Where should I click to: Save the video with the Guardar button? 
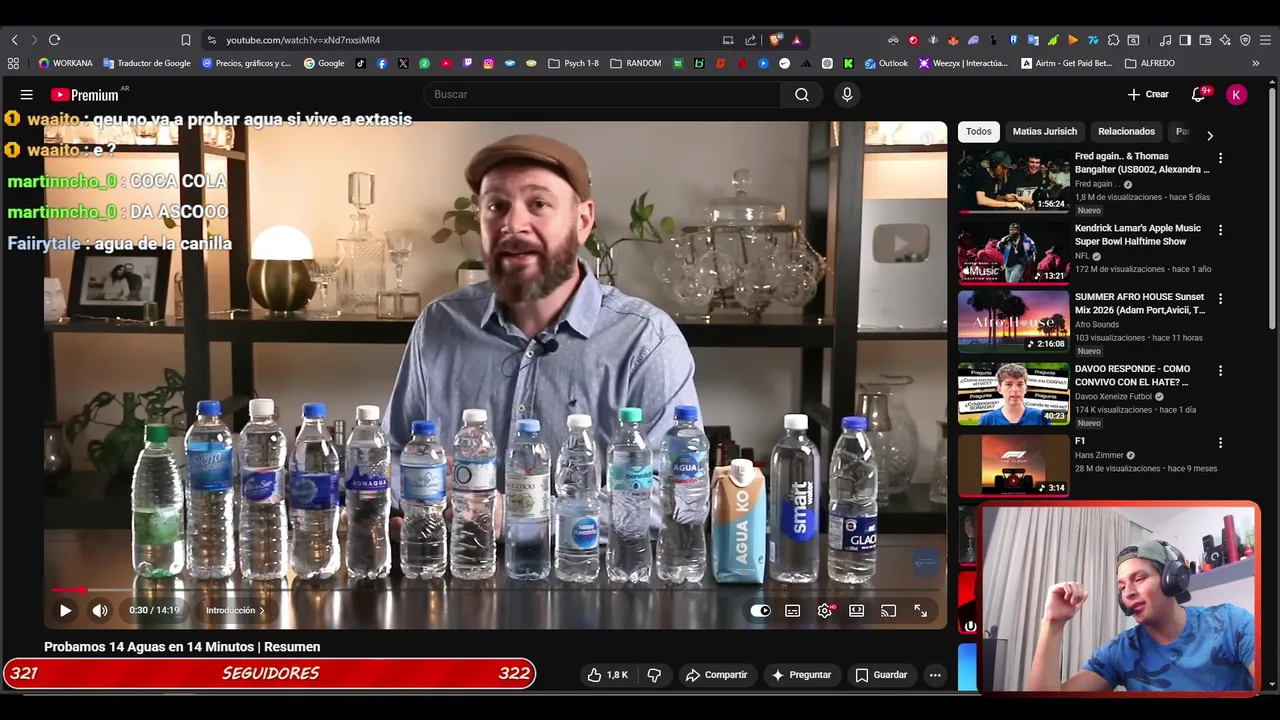coord(881,675)
